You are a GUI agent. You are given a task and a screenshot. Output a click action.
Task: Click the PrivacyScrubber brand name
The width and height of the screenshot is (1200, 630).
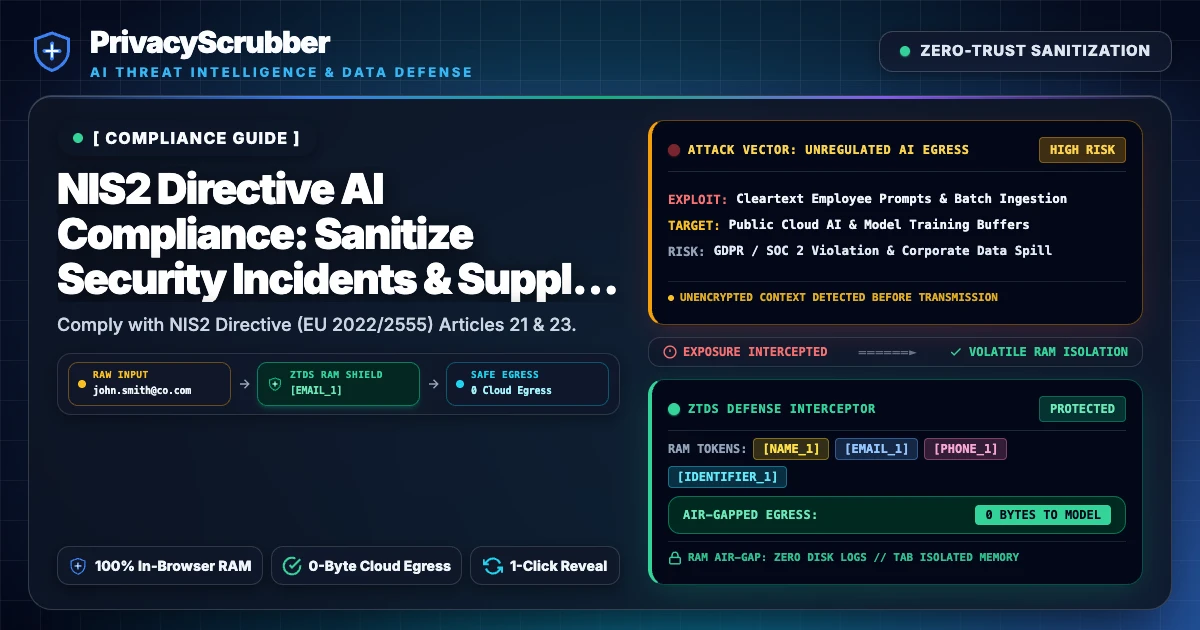pyautogui.click(x=209, y=42)
